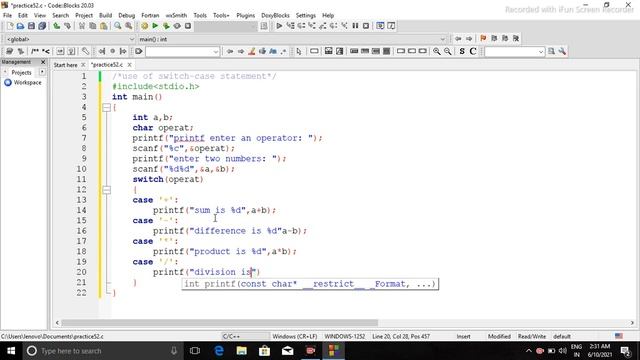
Task: Close the Start here tab
Action: tap(83, 65)
